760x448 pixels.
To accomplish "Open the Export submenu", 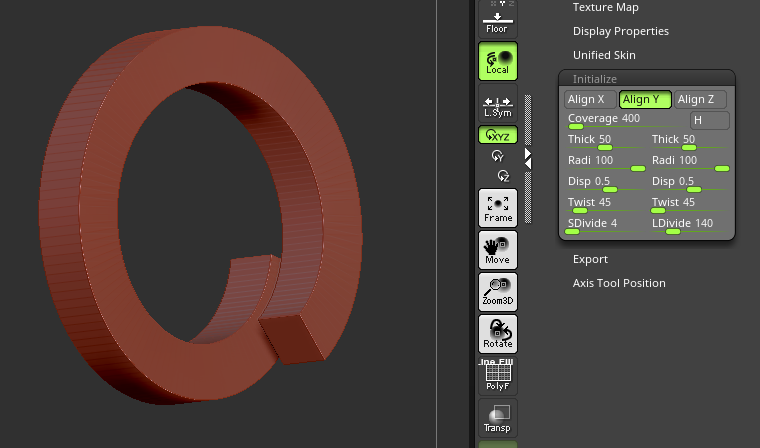I will tap(590, 259).
